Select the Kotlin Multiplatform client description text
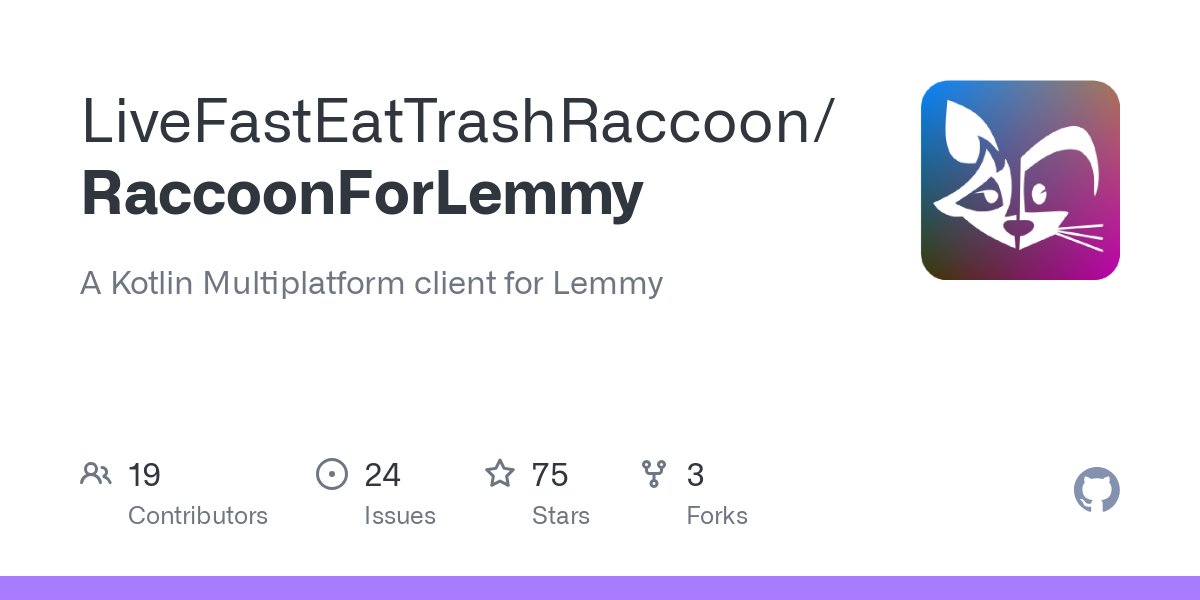 371,283
